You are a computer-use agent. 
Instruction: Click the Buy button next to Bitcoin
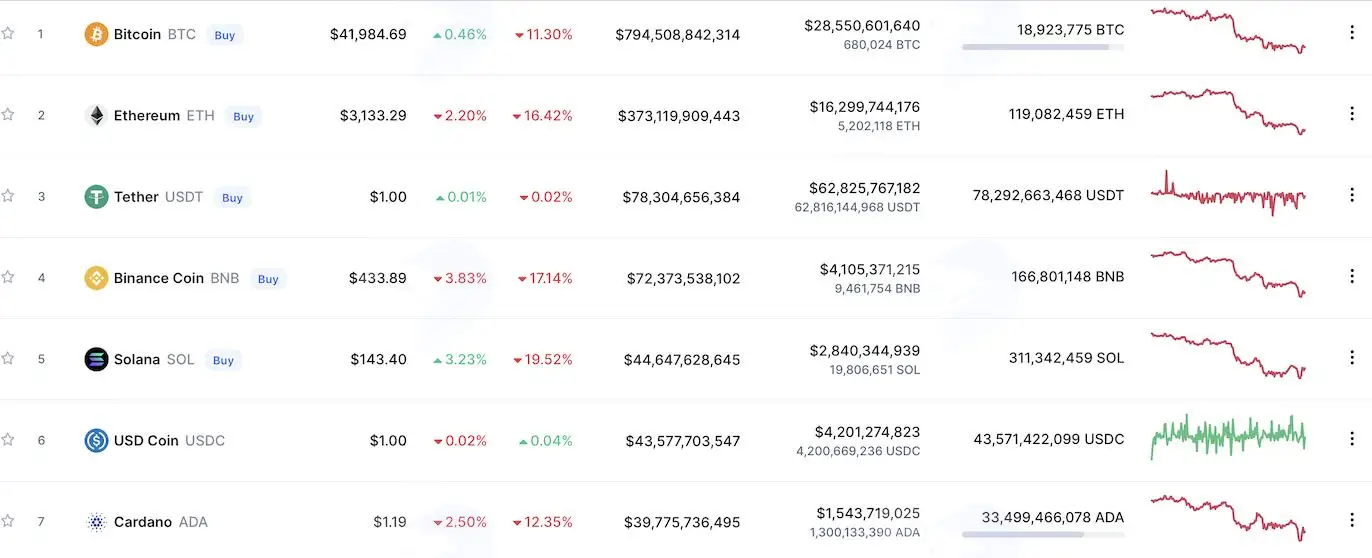(x=225, y=35)
